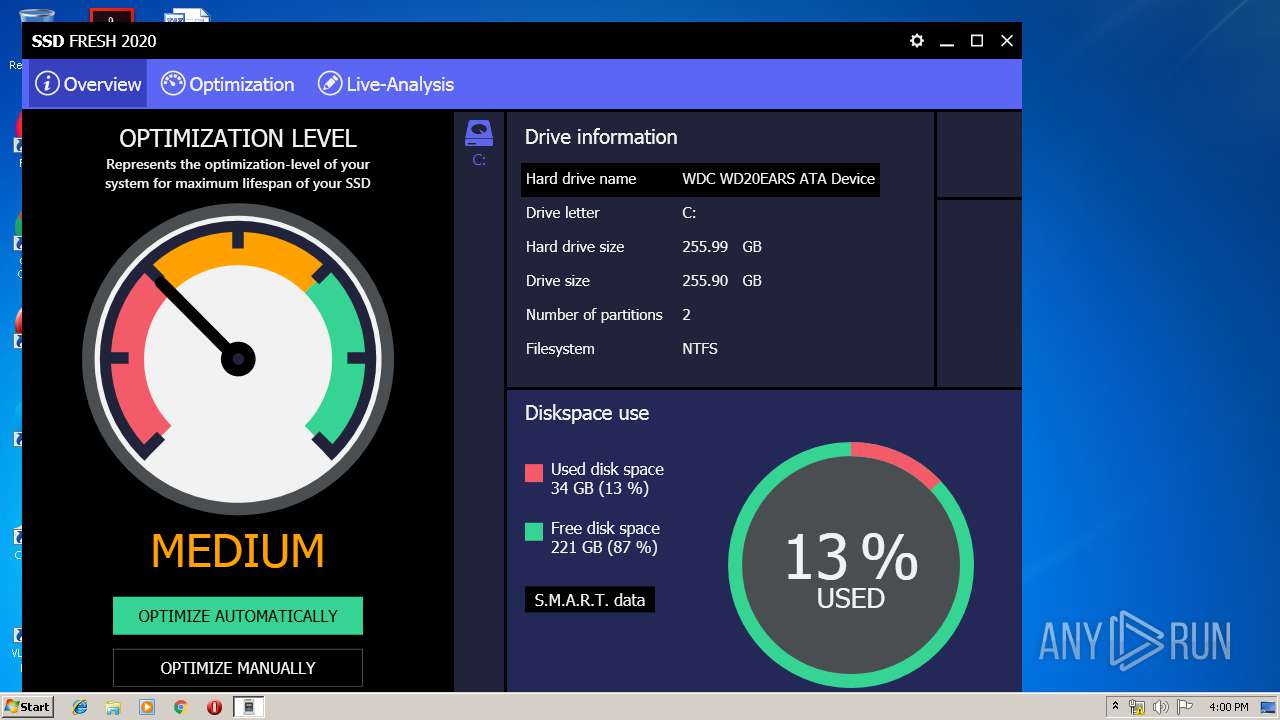Image resolution: width=1280 pixels, height=720 pixels.
Task: Click the 4:00 PM clock
Action: (x=1228, y=707)
